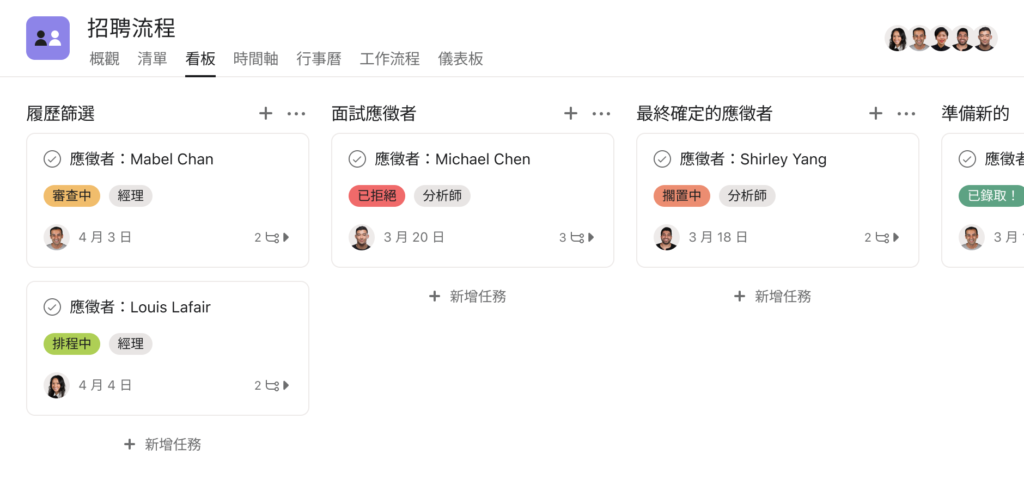Click 新增任務 under 面試應徵者 column
The image size is (1024, 492).
(x=468, y=297)
